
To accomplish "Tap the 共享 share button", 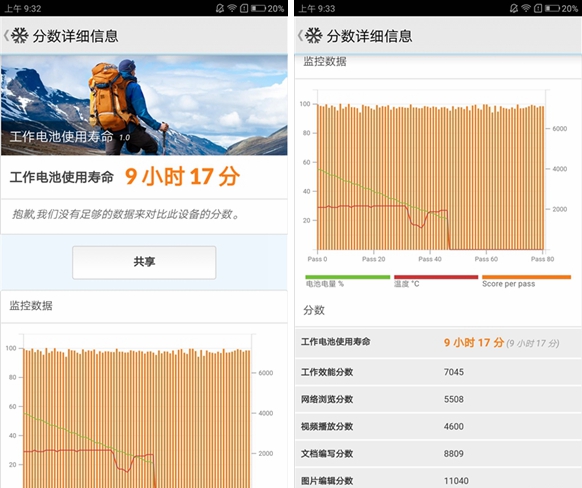I will point(144,262).
